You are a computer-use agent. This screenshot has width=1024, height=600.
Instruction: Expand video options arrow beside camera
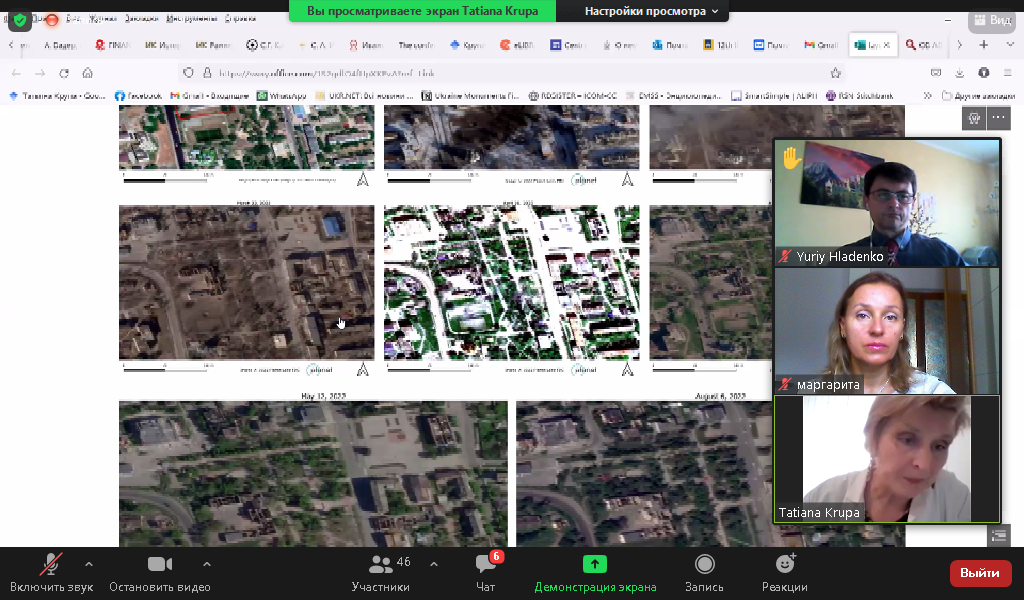[207, 564]
